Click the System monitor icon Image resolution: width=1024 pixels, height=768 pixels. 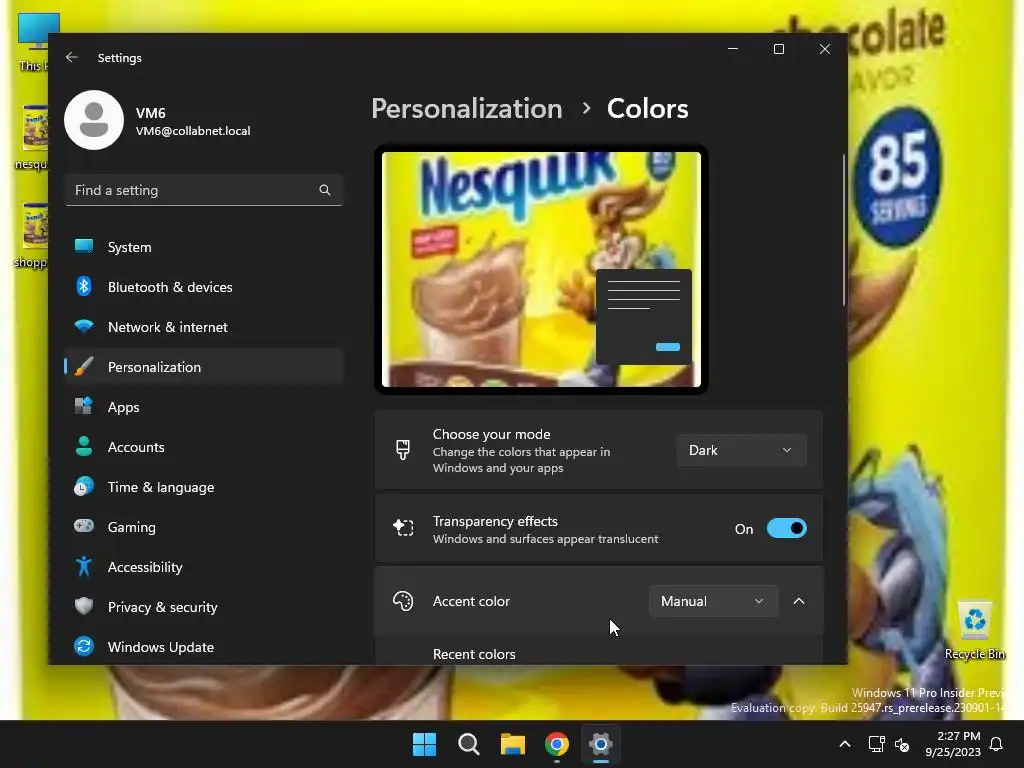pyautogui.click(x=84, y=246)
